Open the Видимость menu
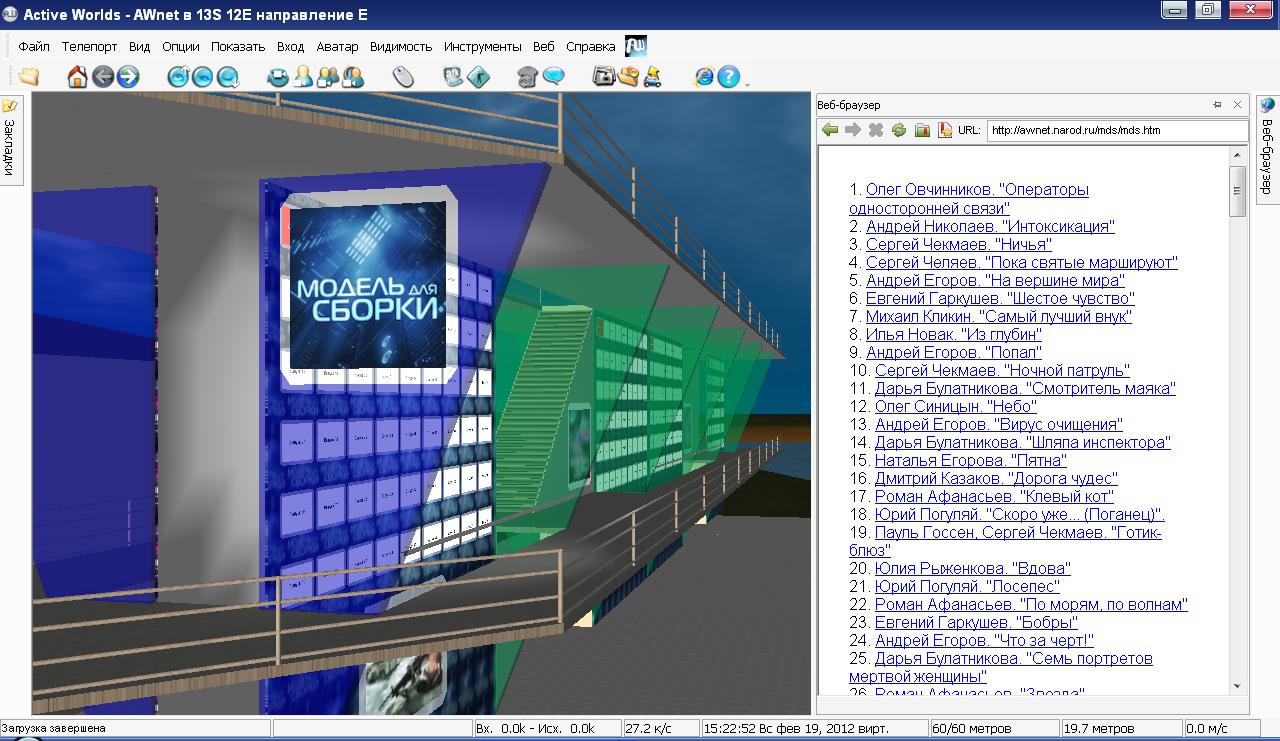Screen dimensions: 1280x741 pos(401,46)
